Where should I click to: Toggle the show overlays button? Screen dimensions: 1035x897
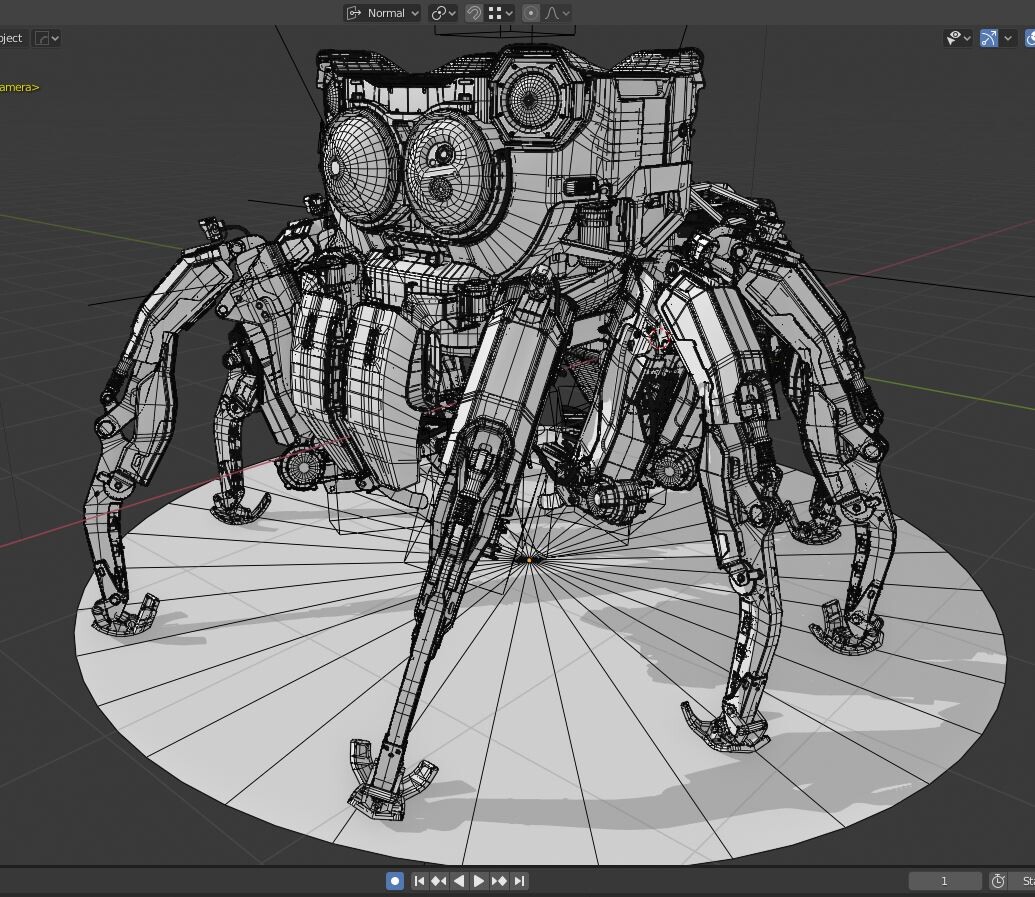(x=1030, y=38)
